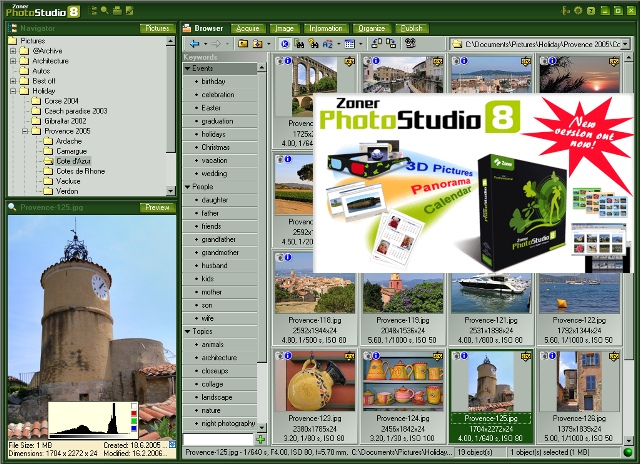Start the slideshow film-reel icon
The height and width of the screenshot is (464, 640).
pos(410,43)
